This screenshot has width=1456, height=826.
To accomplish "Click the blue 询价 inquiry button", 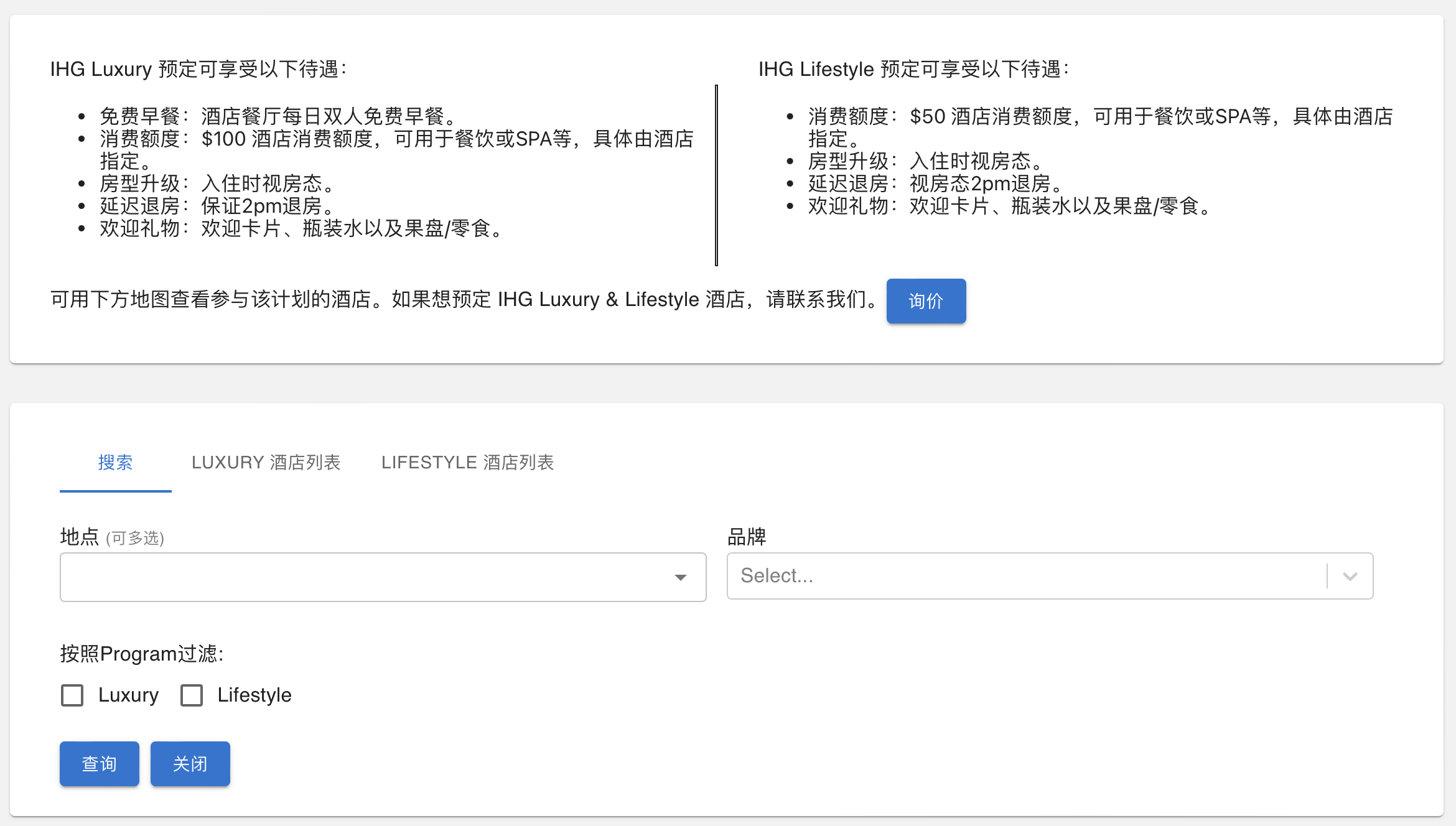I will click(925, 301).
